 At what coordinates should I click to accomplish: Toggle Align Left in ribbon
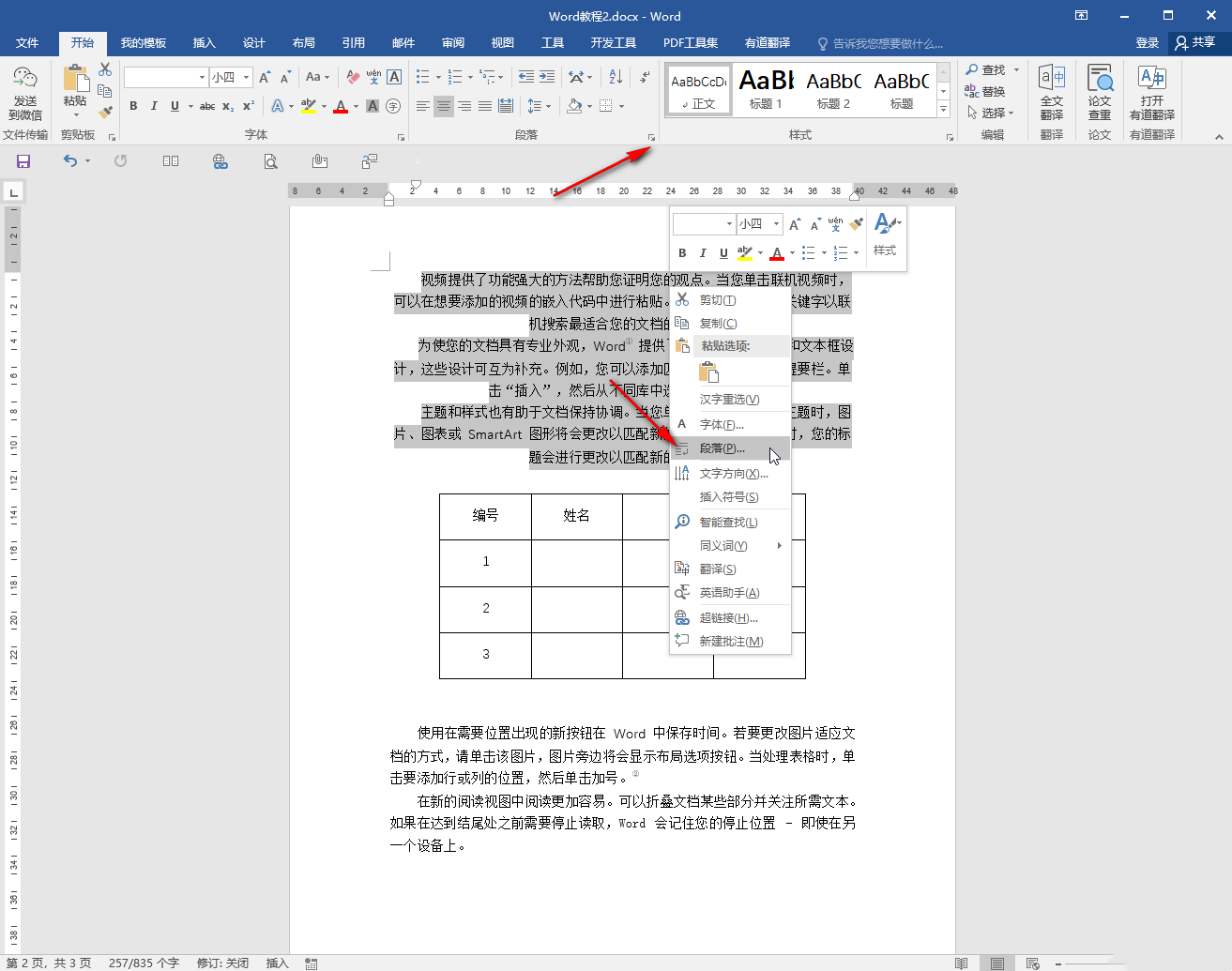[423, 106]
